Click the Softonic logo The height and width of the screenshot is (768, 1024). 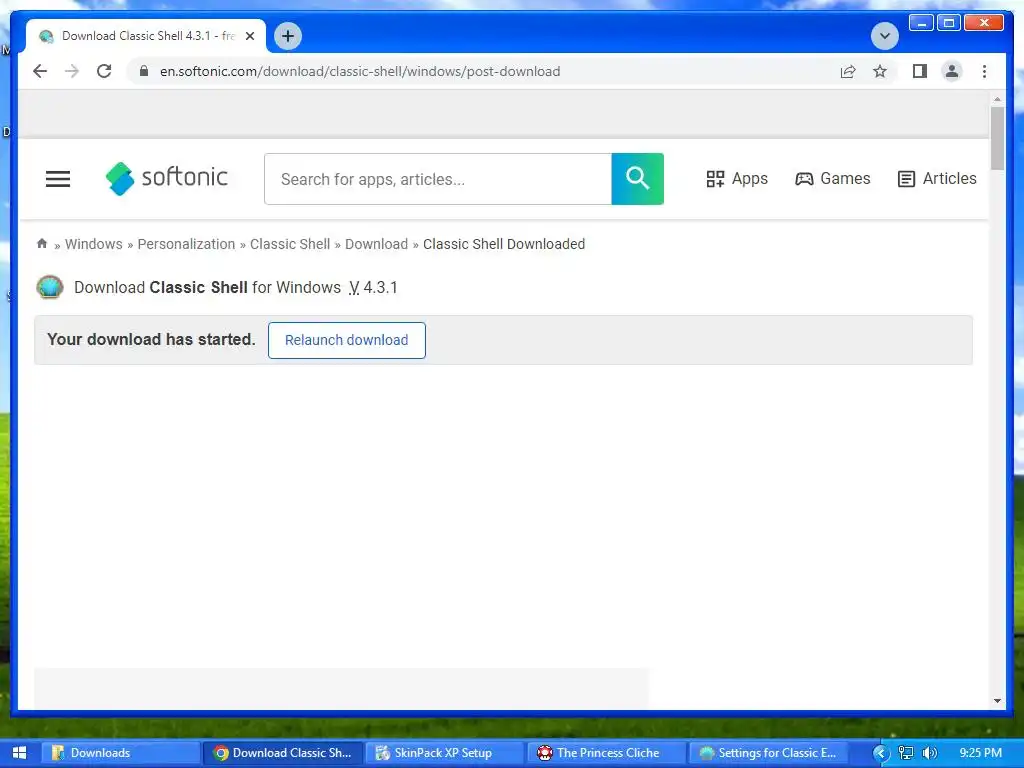pos(167,178)
